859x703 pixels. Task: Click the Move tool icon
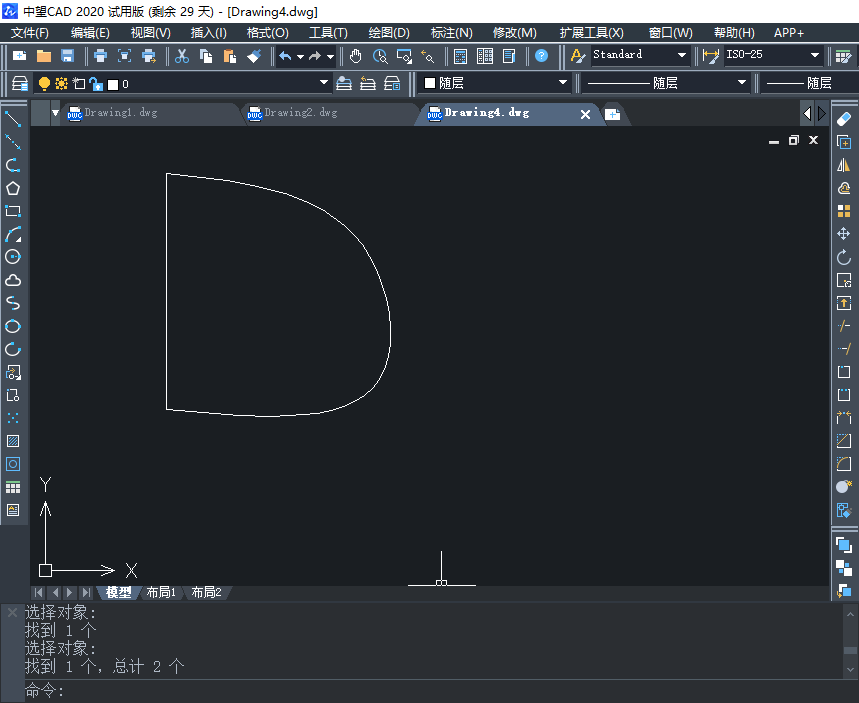click(844, 234)
